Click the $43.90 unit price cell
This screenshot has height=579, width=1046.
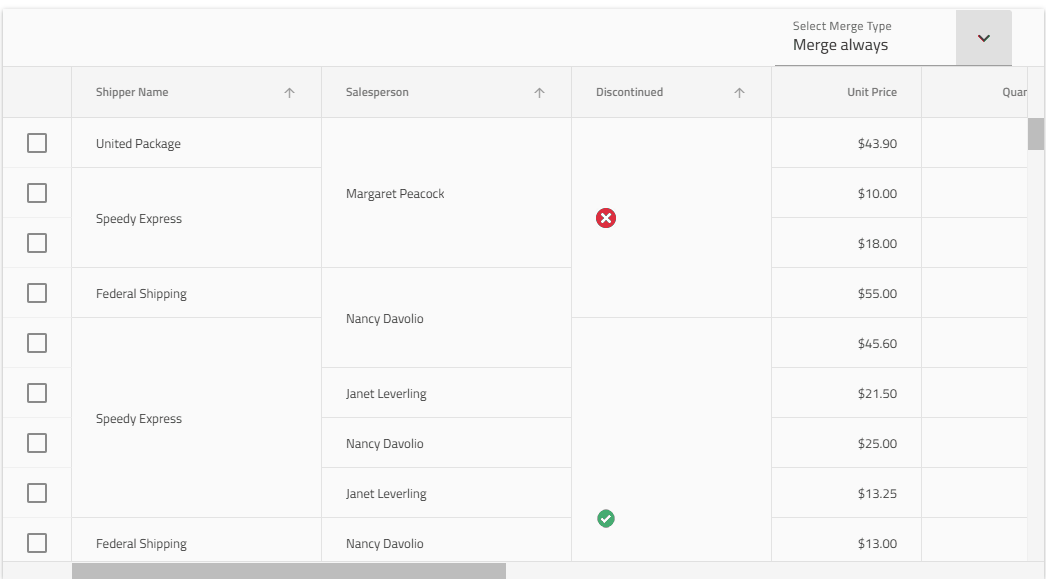tap(877, 143)
